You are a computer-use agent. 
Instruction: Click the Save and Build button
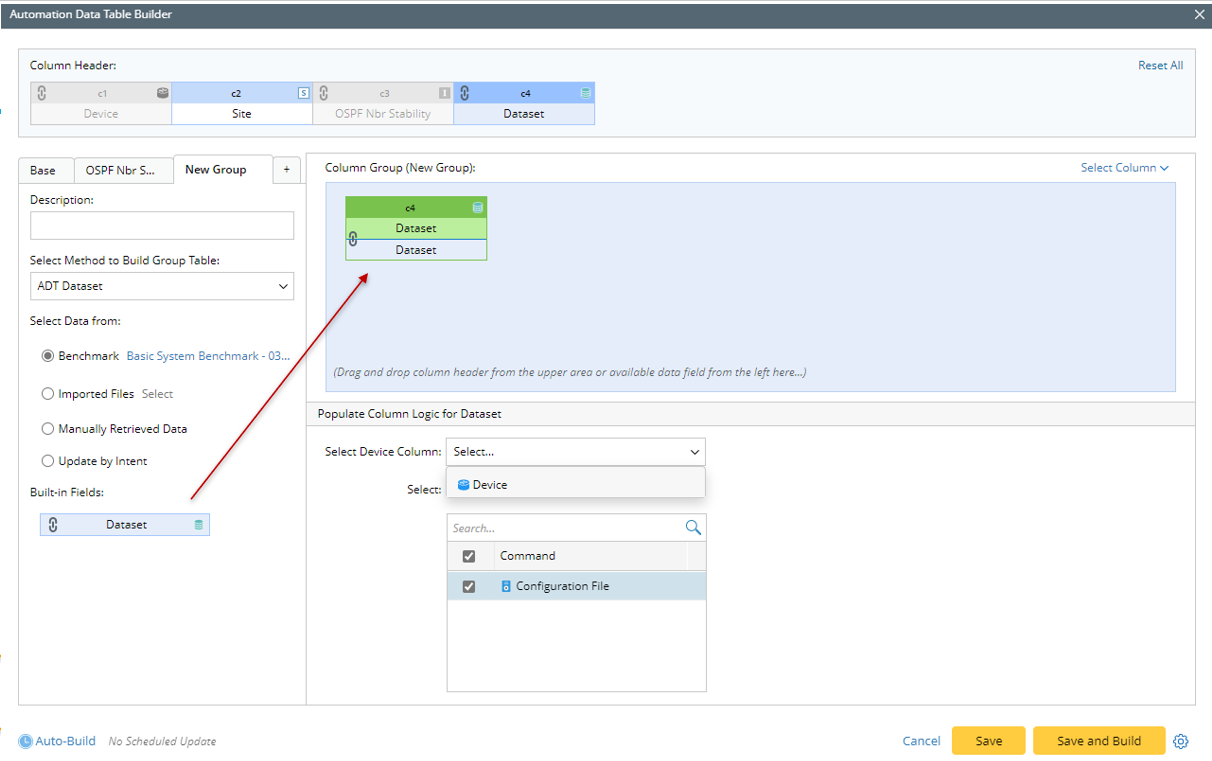pos(1099,741)
